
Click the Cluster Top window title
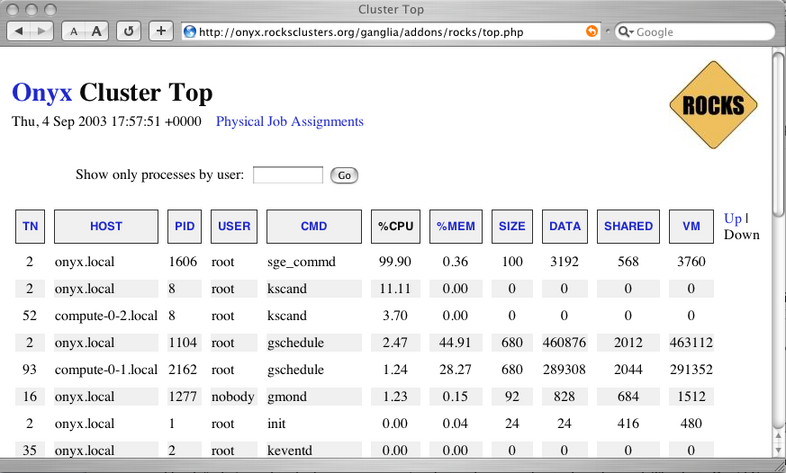click(x=391, y=10)
